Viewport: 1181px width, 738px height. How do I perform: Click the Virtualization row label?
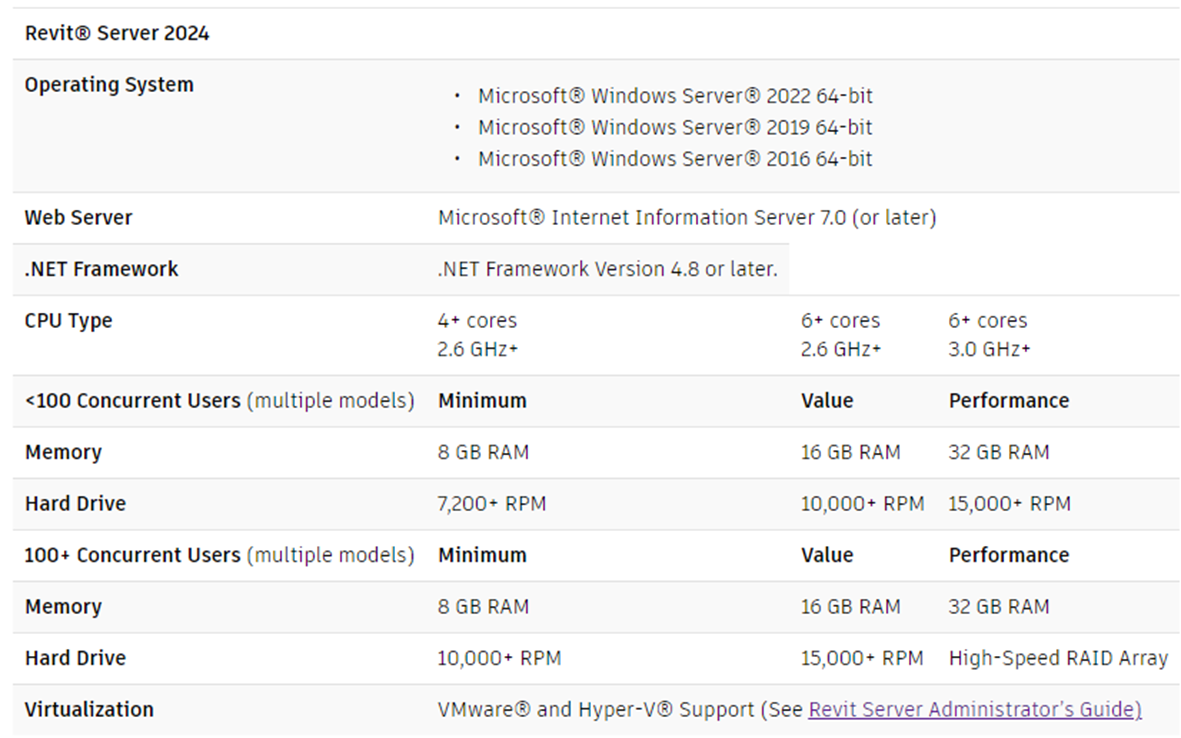point(89,709)
